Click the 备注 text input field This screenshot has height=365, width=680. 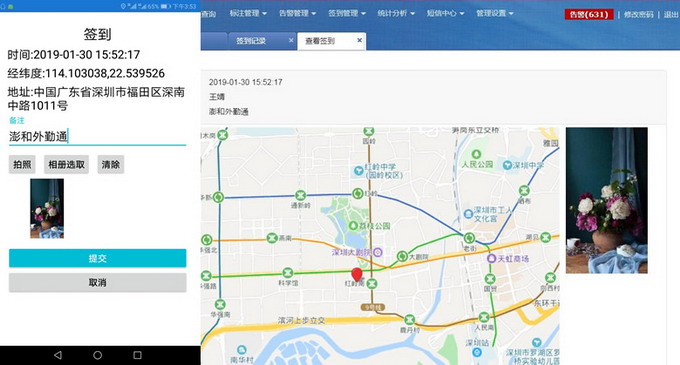point(98,137)
